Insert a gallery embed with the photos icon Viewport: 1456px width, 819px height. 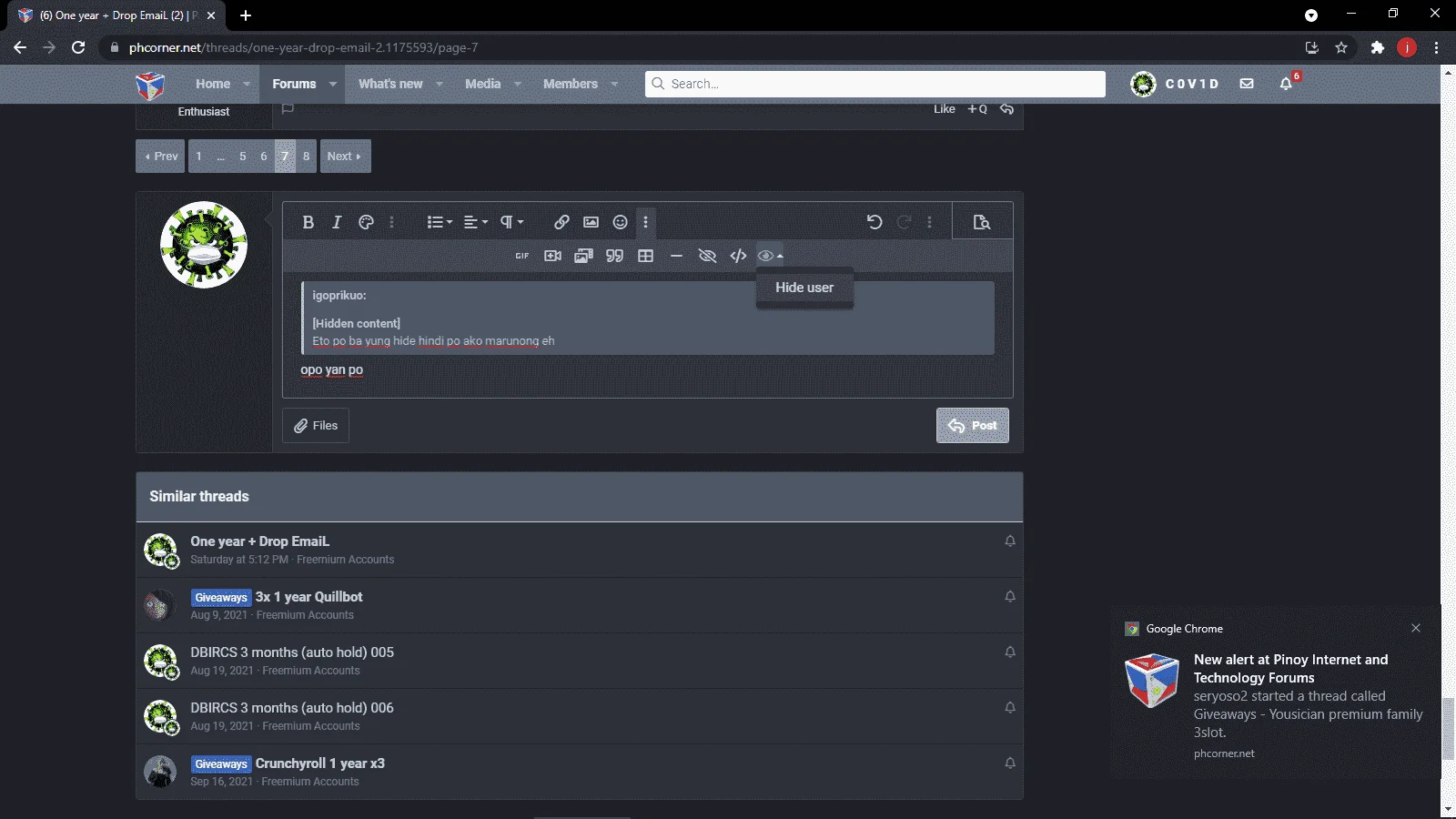coord(583,256)
